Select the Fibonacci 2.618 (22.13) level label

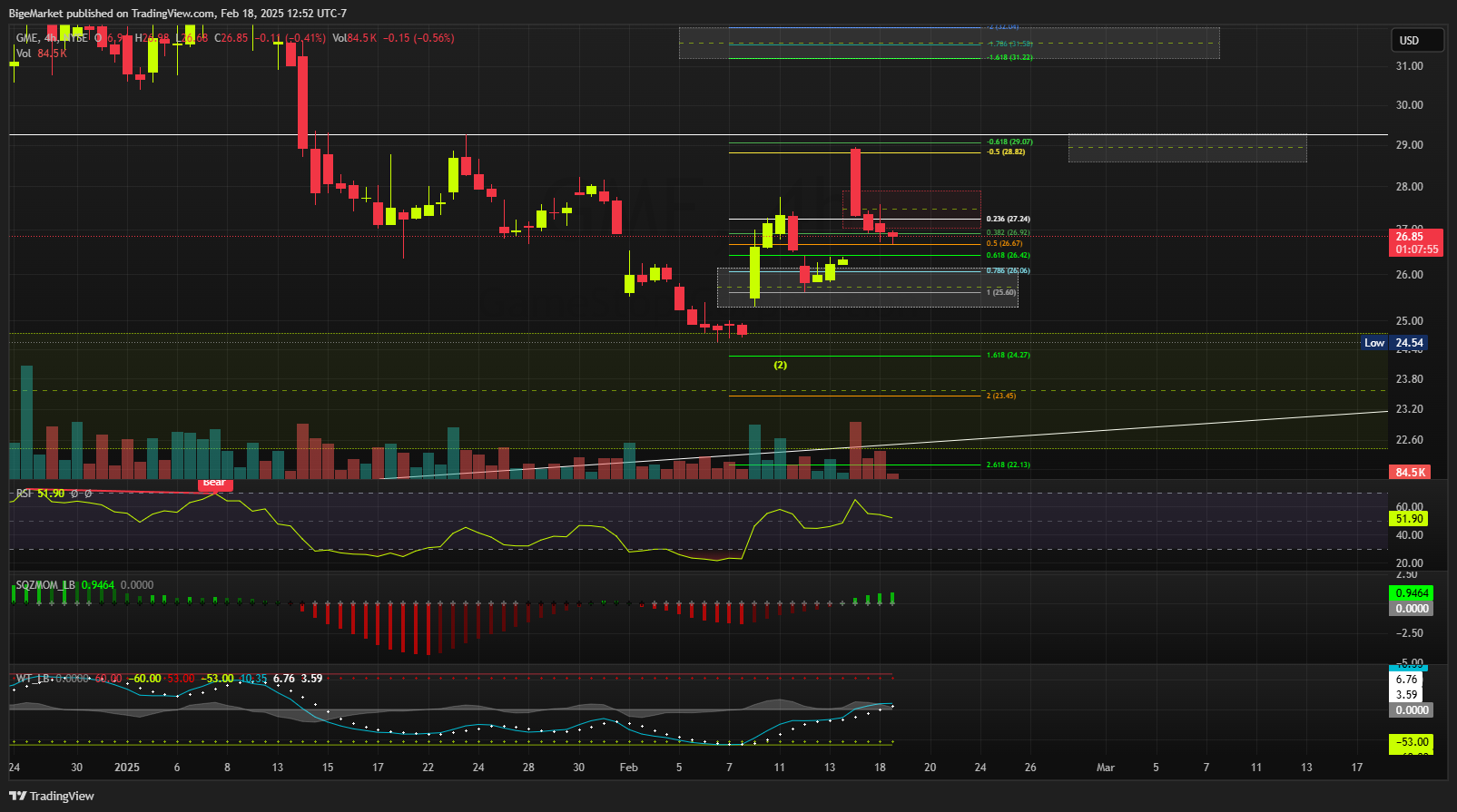[x=1008, y=465]
